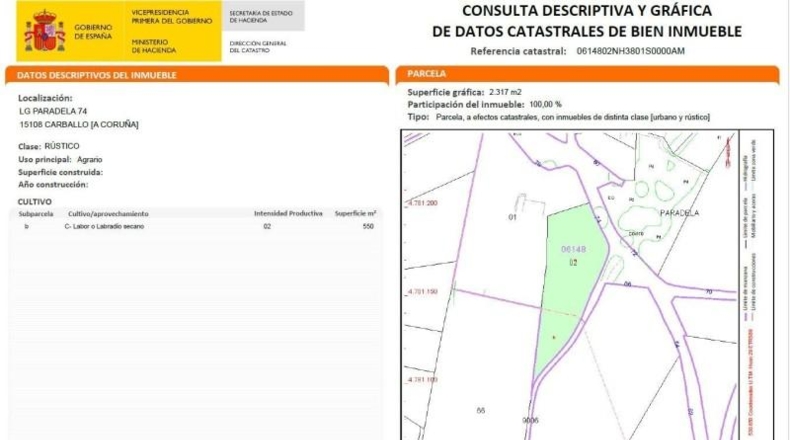Image resolution: width=790 pixels, height=440 pixels.
Task: Click participation value '100,00 %'
Action: pyautogui.click(x=545, y=104)
